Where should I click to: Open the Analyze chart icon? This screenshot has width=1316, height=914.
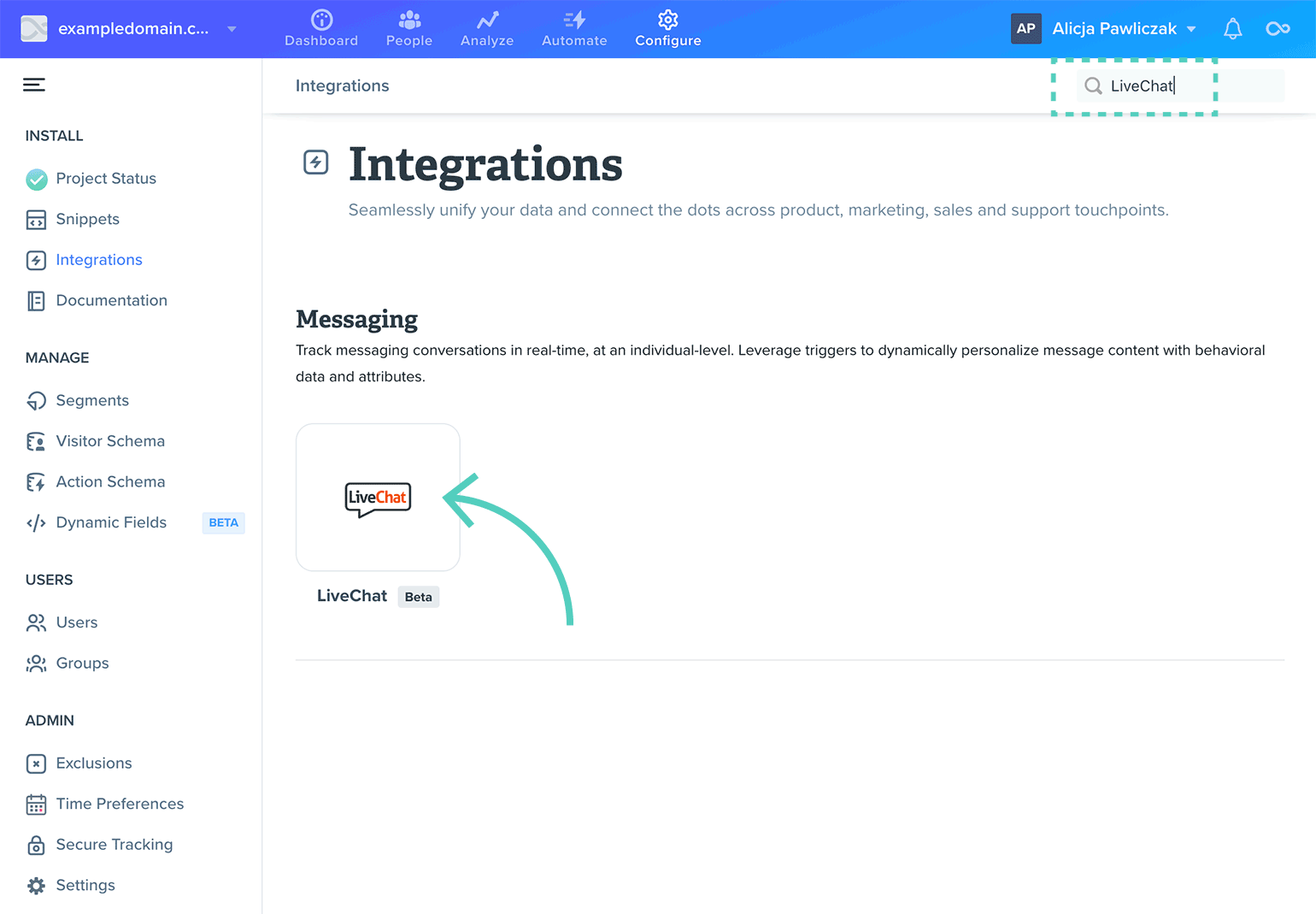point(487,19)
